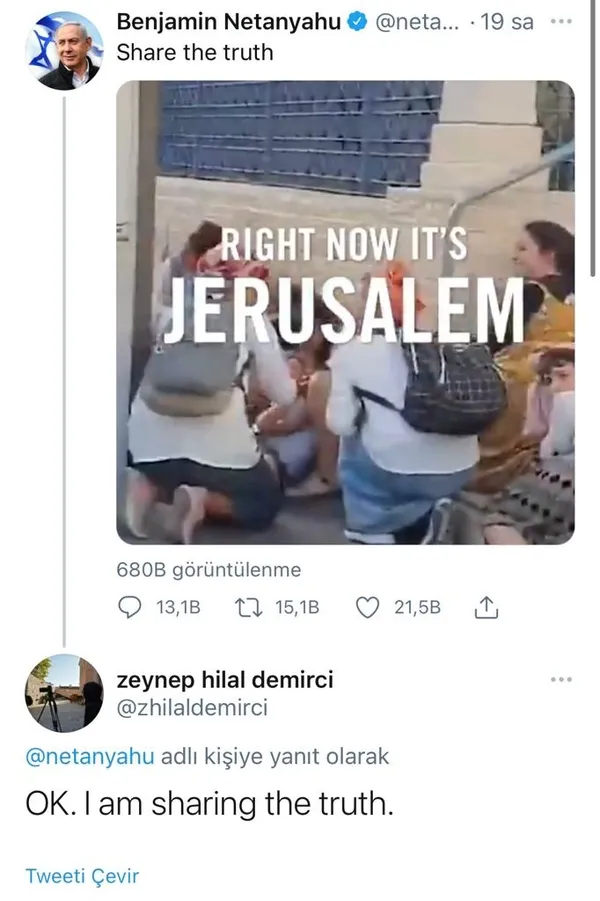Click the 21,5B like count
The height and width of the screenshot is (901, 600).
click(417, 607)
